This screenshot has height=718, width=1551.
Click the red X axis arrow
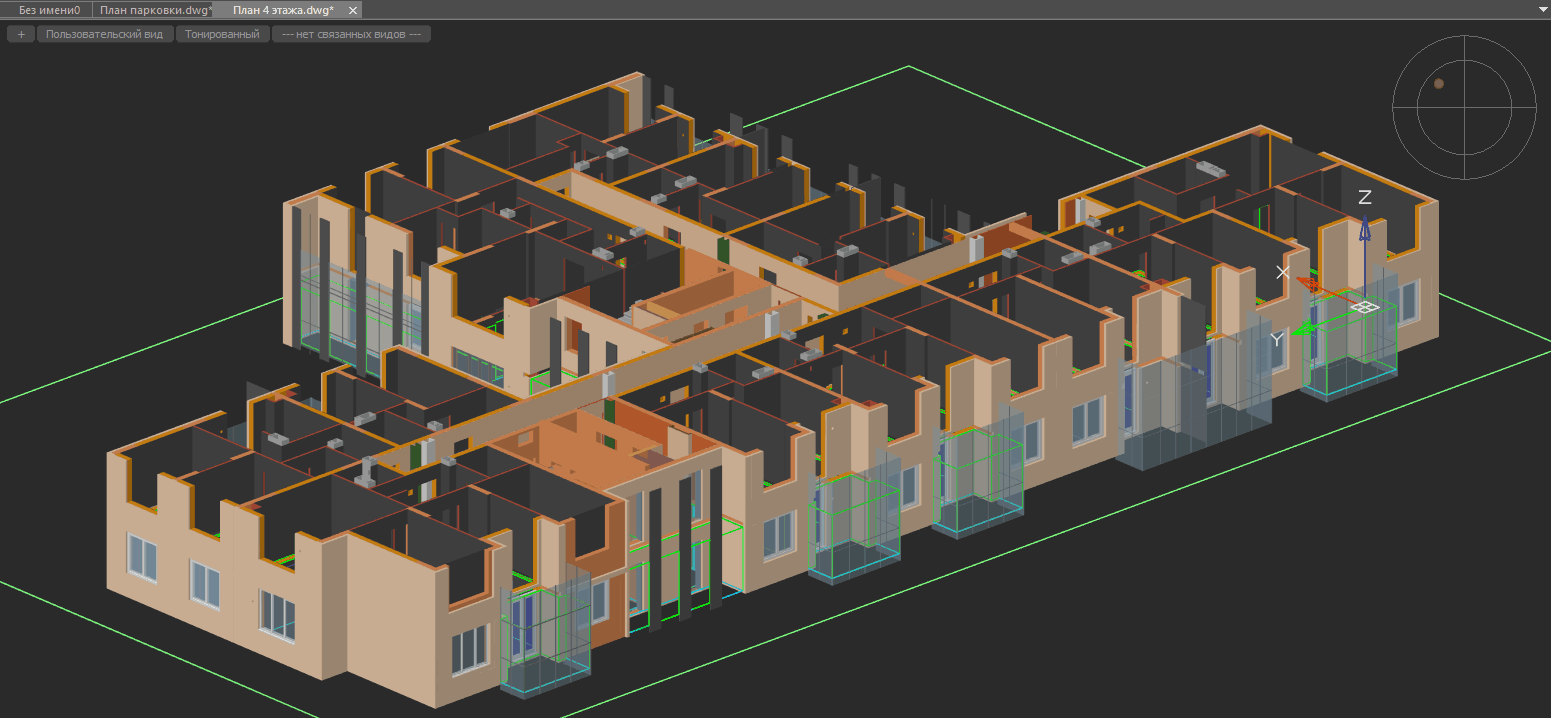coord(1312,285)
